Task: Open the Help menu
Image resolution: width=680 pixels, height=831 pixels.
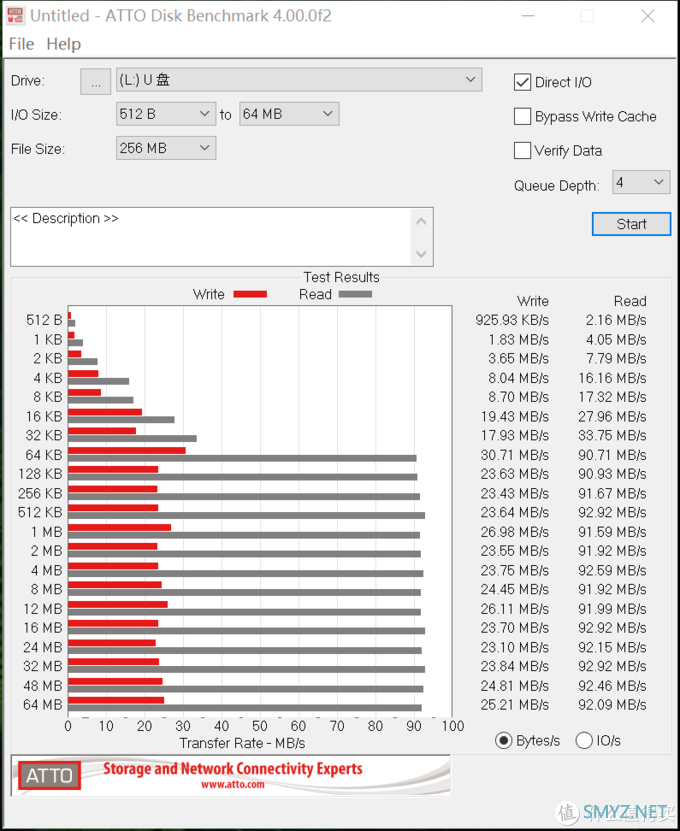Action: tap(64, 44)
